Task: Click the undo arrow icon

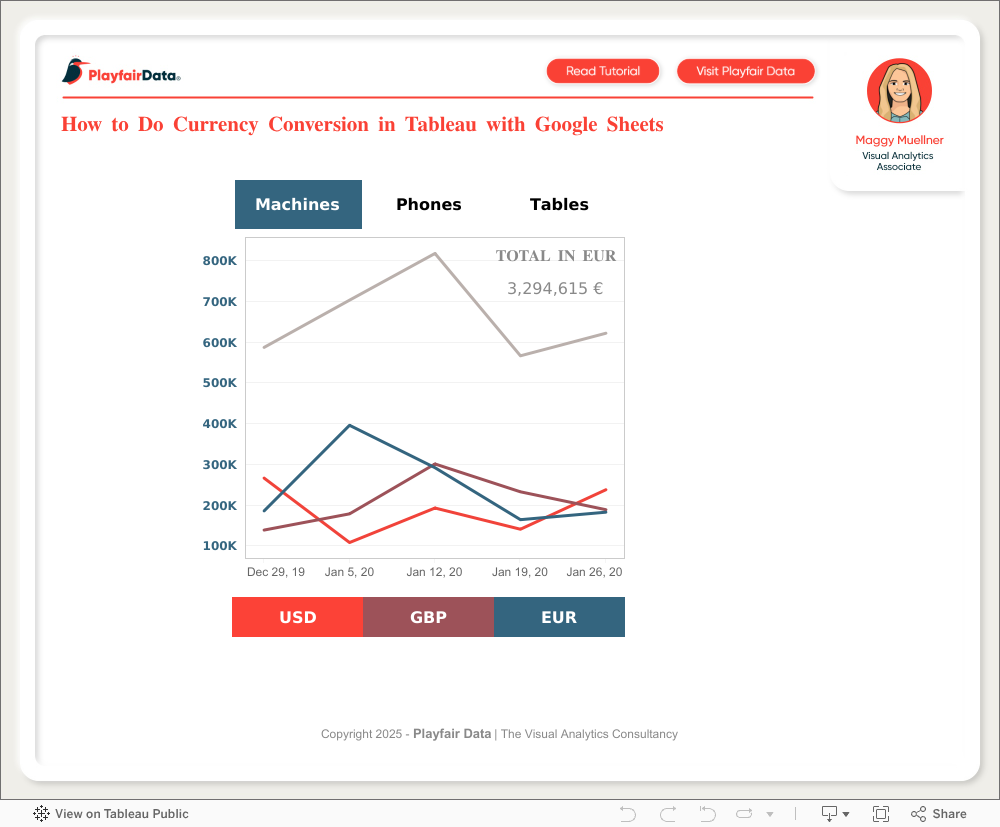Action: pos(628,814)
